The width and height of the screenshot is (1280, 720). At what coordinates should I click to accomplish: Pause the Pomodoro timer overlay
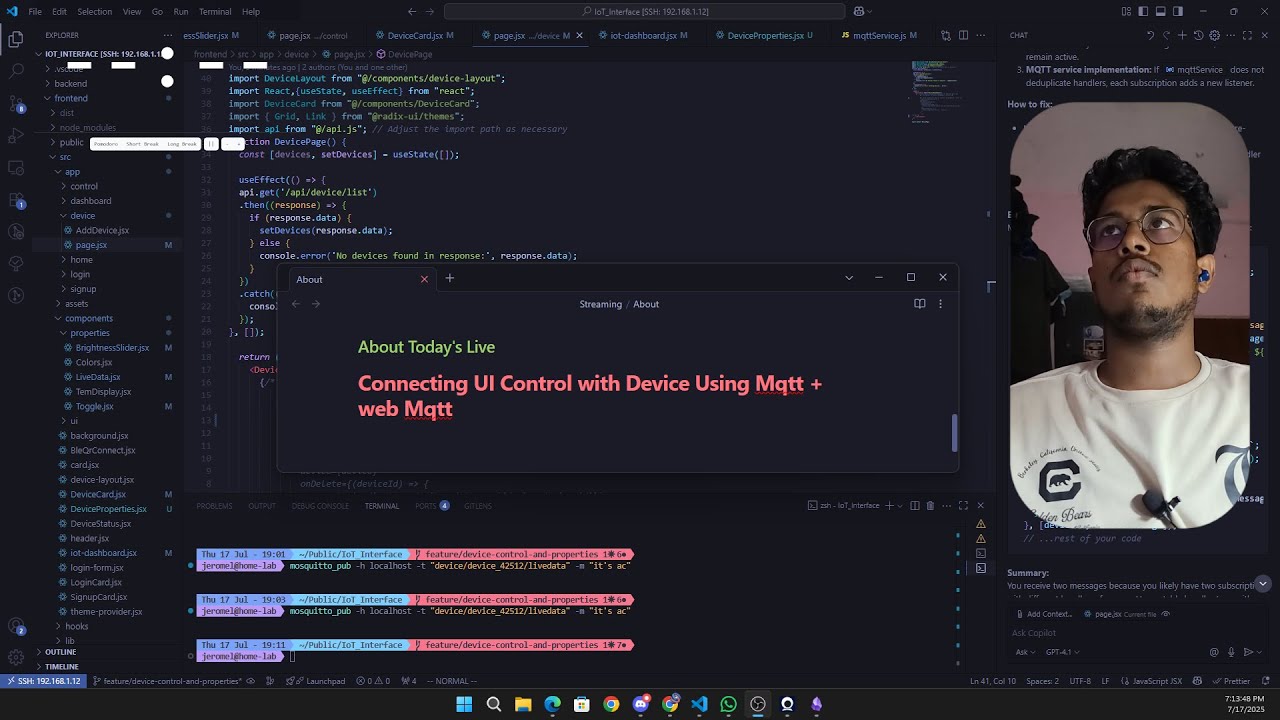click(x=211, y=144)
